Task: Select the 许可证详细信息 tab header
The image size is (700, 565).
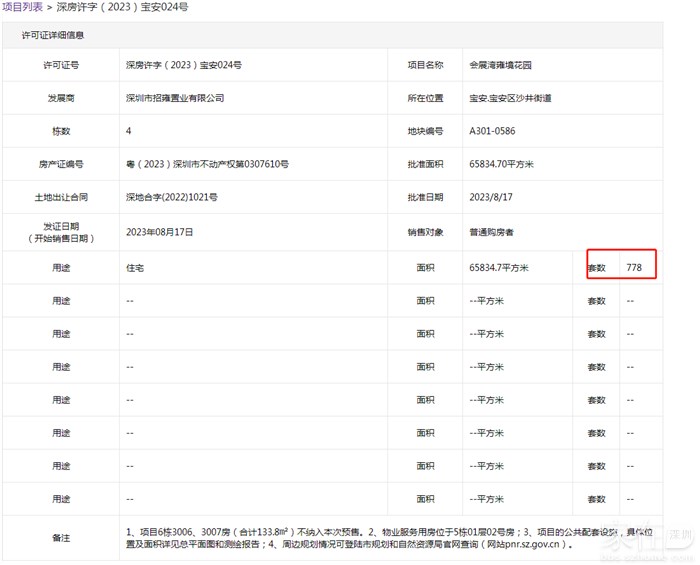Action: (53, 35)
